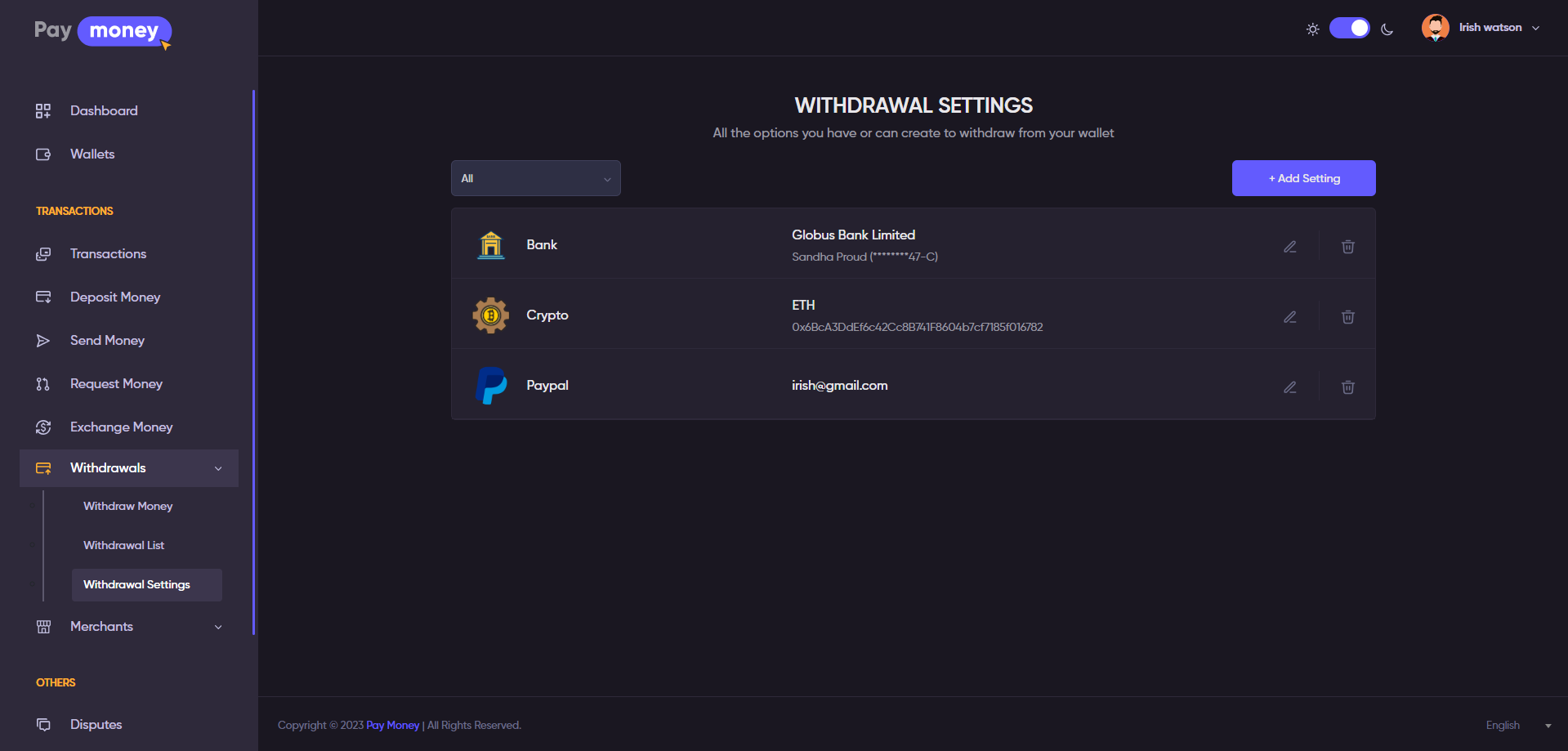Open Withdraw Money submenu item
This screenshot has height=751, width=1568.
coord(128,507)
